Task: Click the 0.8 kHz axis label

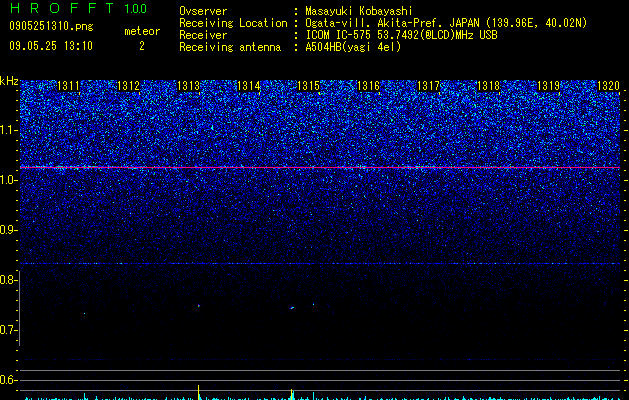Action: (x=8, y=280)
